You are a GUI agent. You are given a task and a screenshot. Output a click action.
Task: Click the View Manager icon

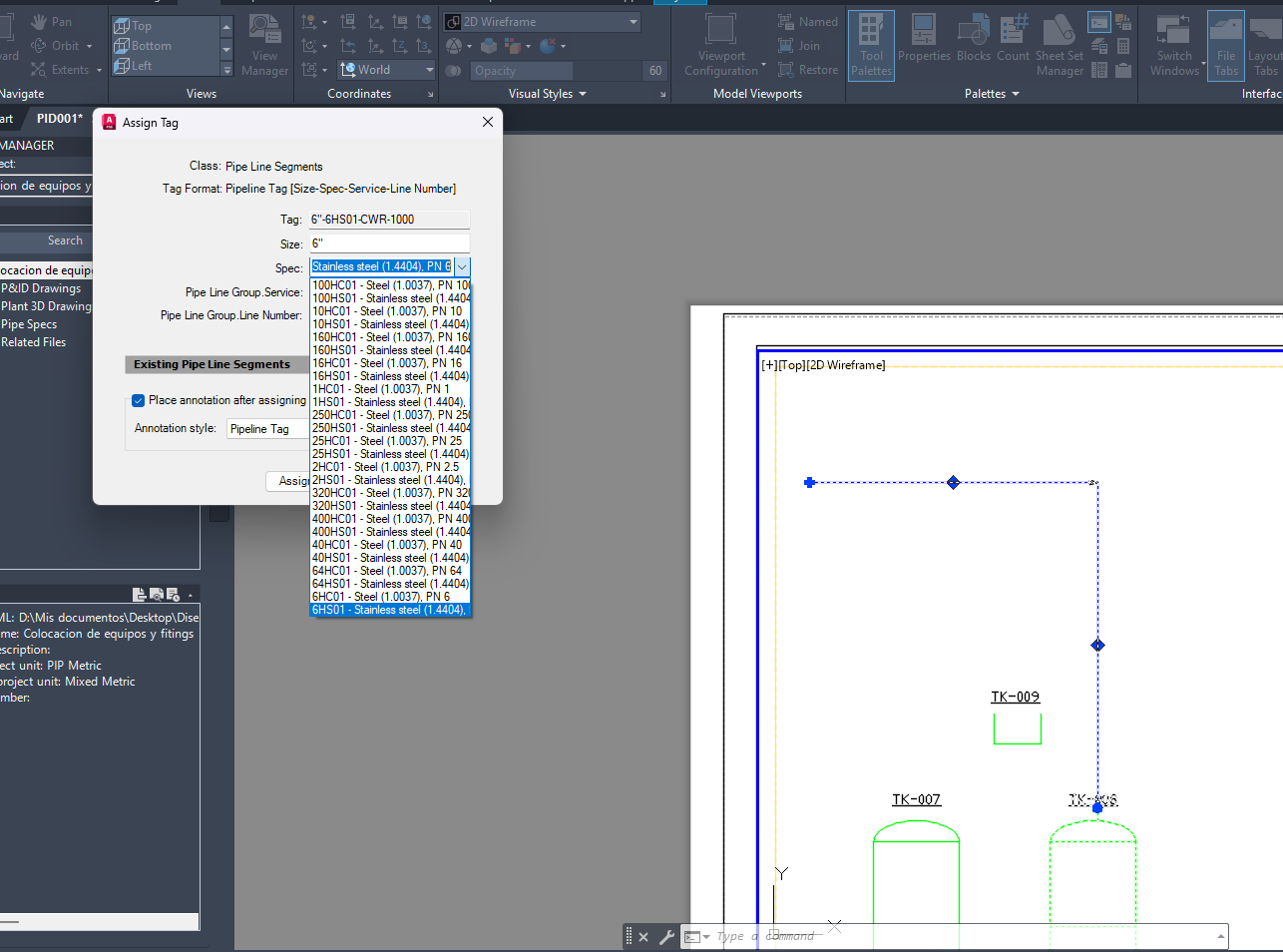(x=264, y=45)
